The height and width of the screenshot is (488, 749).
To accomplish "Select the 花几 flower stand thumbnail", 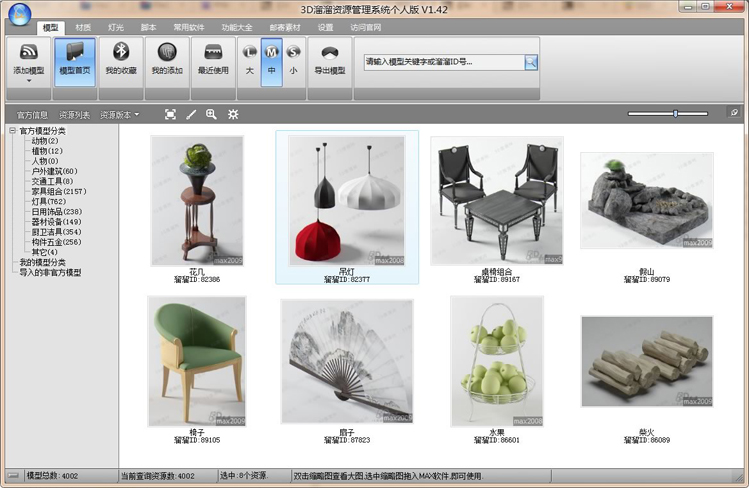I will (x=197, y=201).
